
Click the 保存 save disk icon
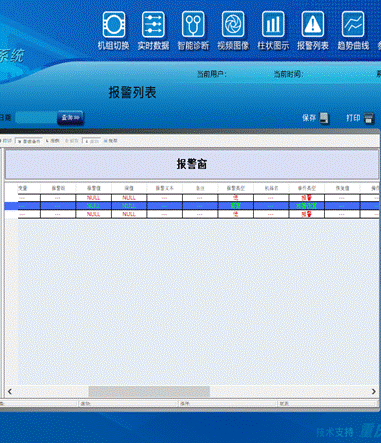pyautogui.click(x=324, y=118)
